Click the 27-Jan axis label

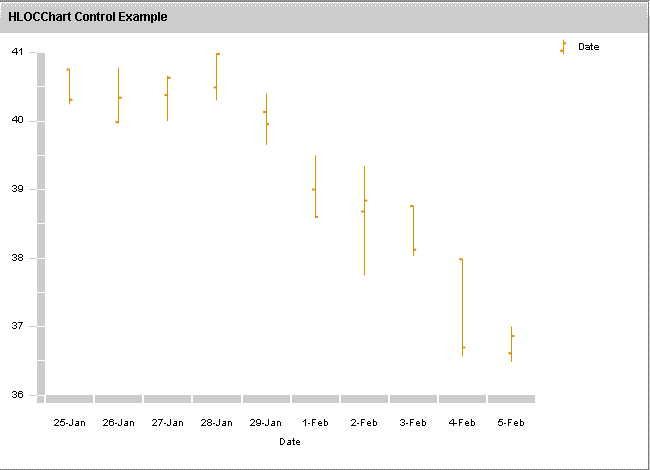click(167, 423)
